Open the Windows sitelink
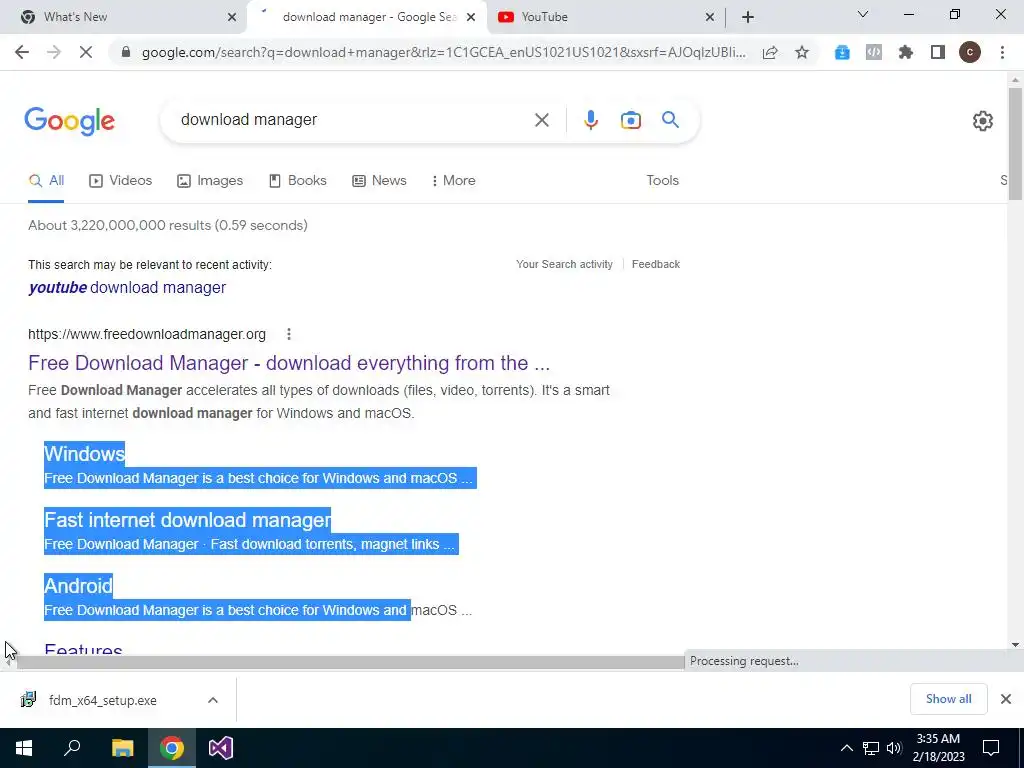1024x768 pixels. point(84,454)
